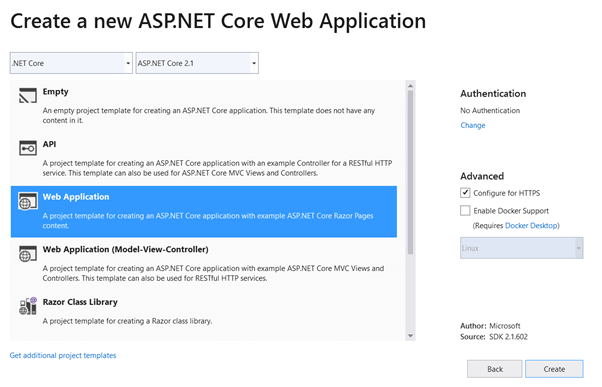Enable Docker Support checkbox

coord(465,210)
